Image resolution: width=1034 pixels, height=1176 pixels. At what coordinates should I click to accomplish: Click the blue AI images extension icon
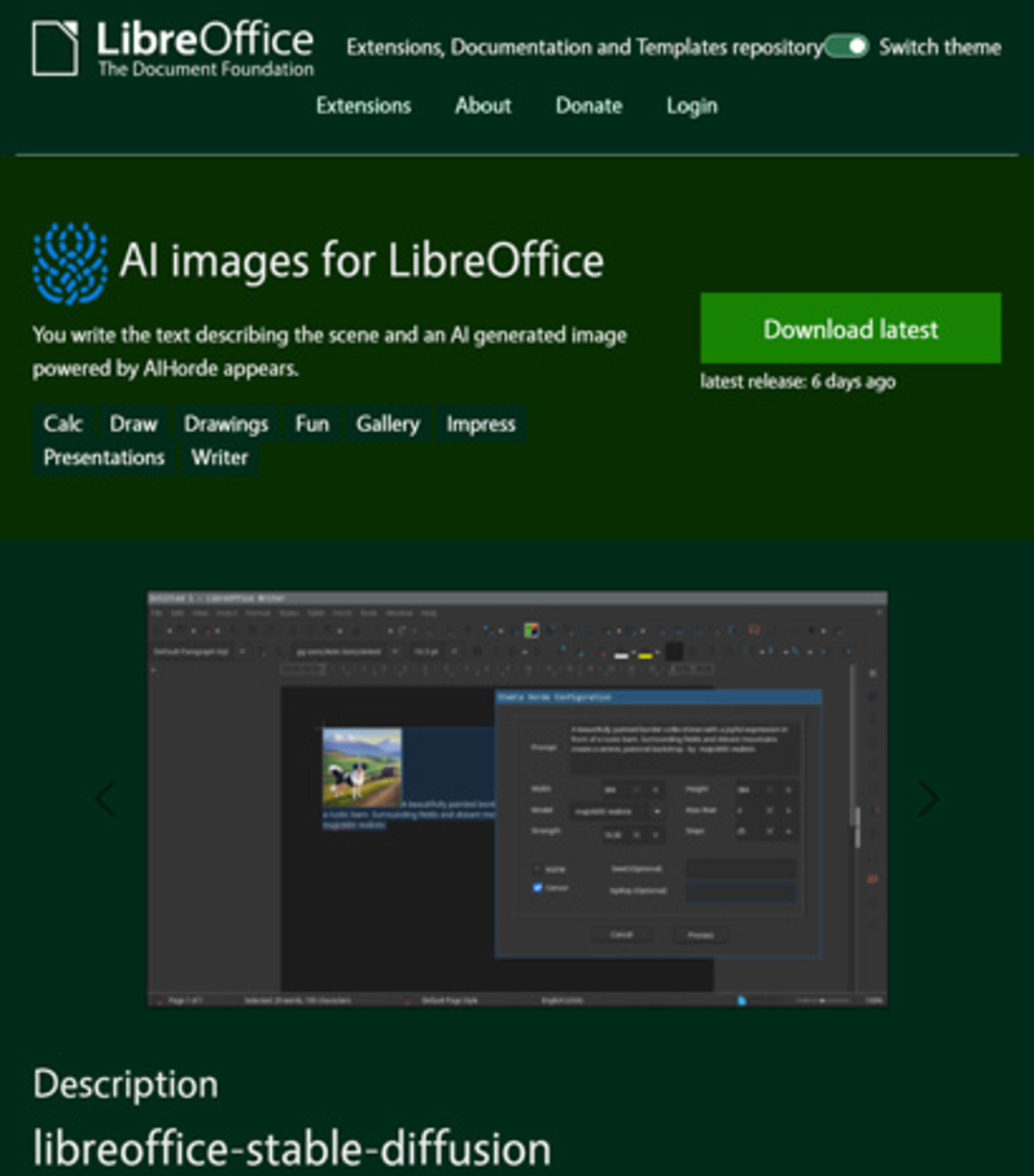coord(70,263)
